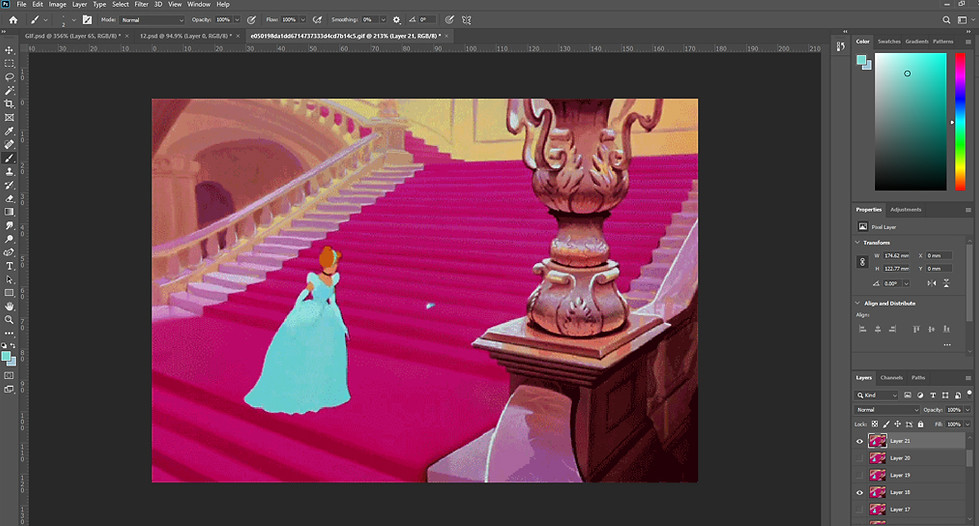The image size is (979, 526).
Task: Select the Gradient tool
Action: point(9,212)
